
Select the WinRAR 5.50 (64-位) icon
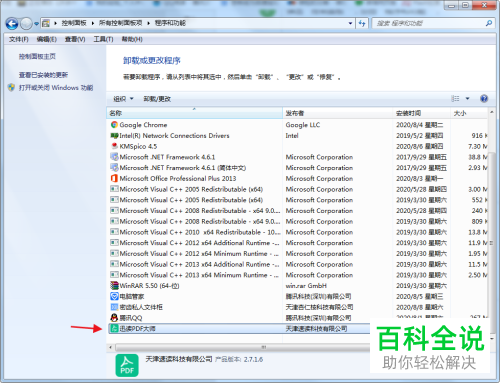[x=114, y=285]
